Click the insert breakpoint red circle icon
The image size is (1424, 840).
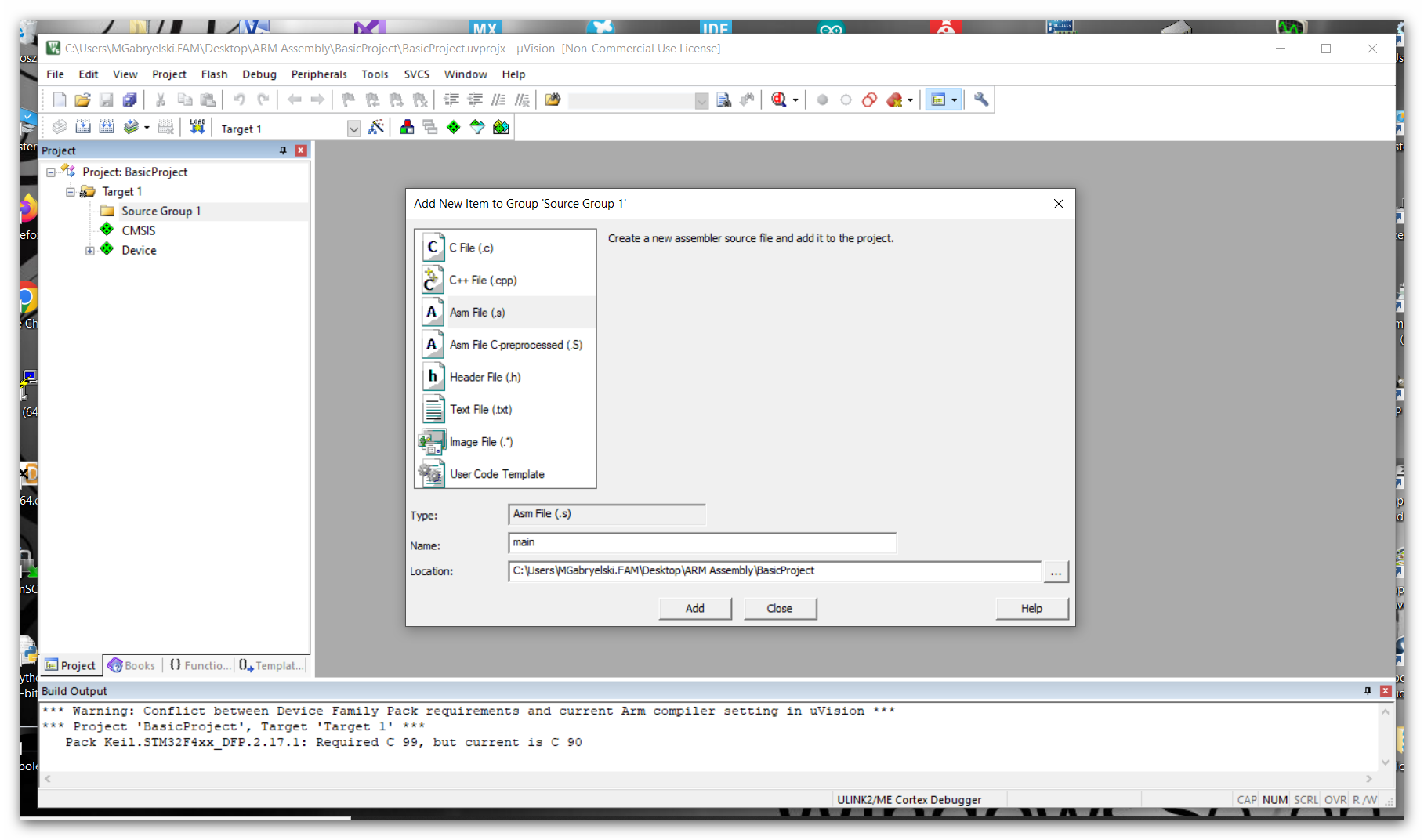tap(822, 100)
